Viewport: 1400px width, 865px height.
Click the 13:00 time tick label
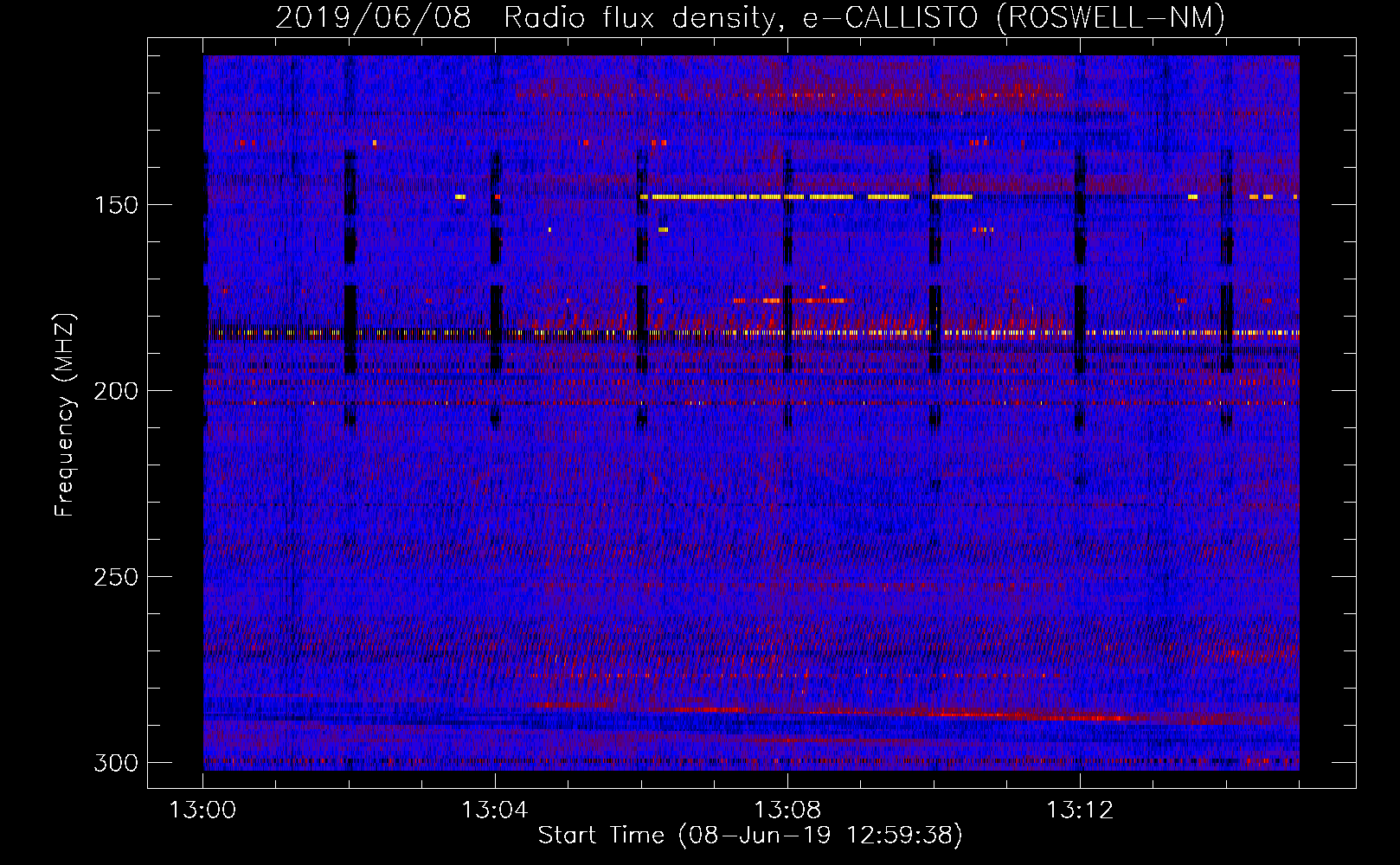tap(202, 811)
